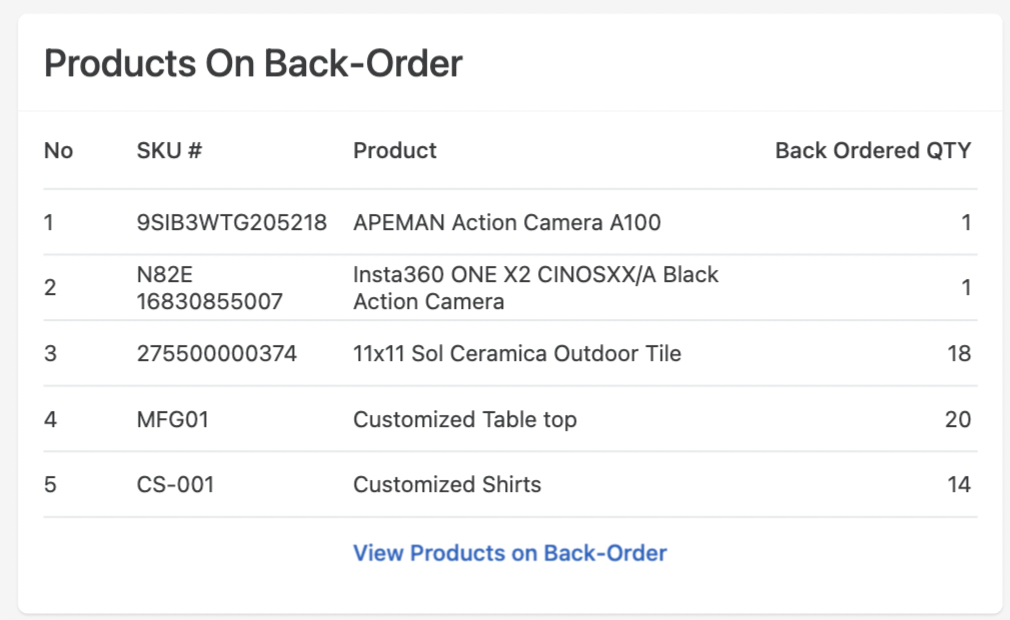Click the Products On Back-Order heading

[x=253, y=64]
